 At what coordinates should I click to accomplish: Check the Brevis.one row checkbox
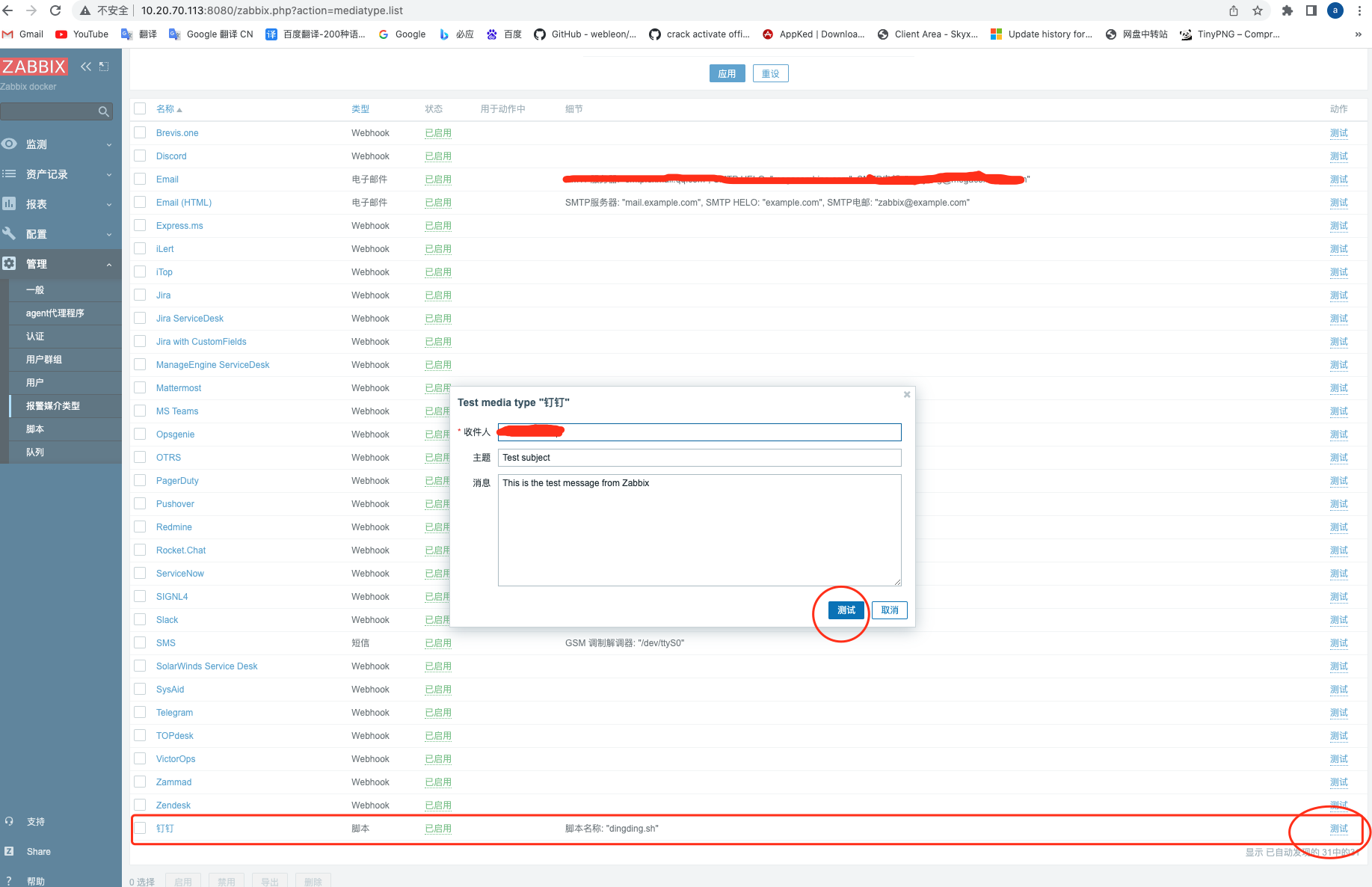coord(140,132)
